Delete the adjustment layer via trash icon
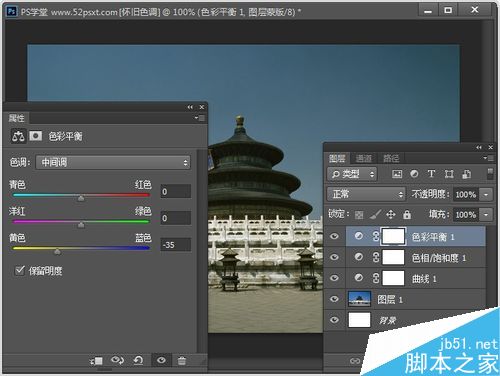The image size is (500, 376). pos(182,360)
